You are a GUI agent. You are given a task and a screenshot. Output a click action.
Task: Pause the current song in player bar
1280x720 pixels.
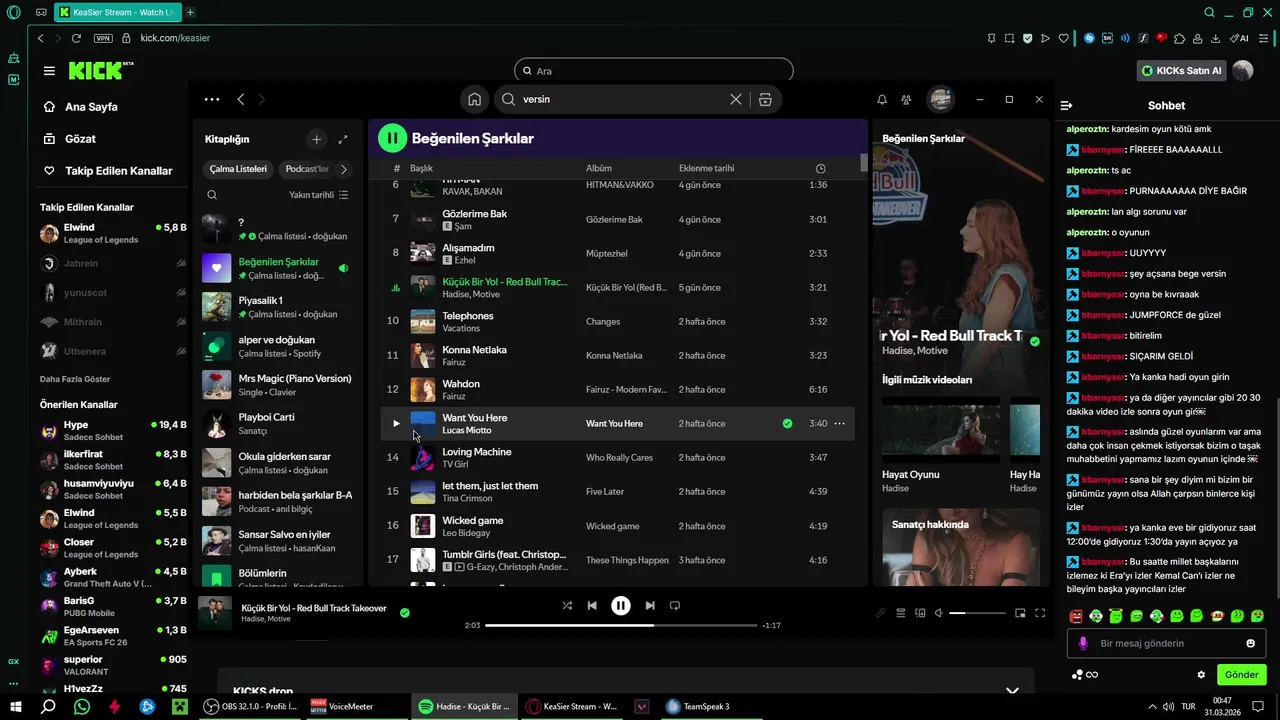click(x=621, y=605)
